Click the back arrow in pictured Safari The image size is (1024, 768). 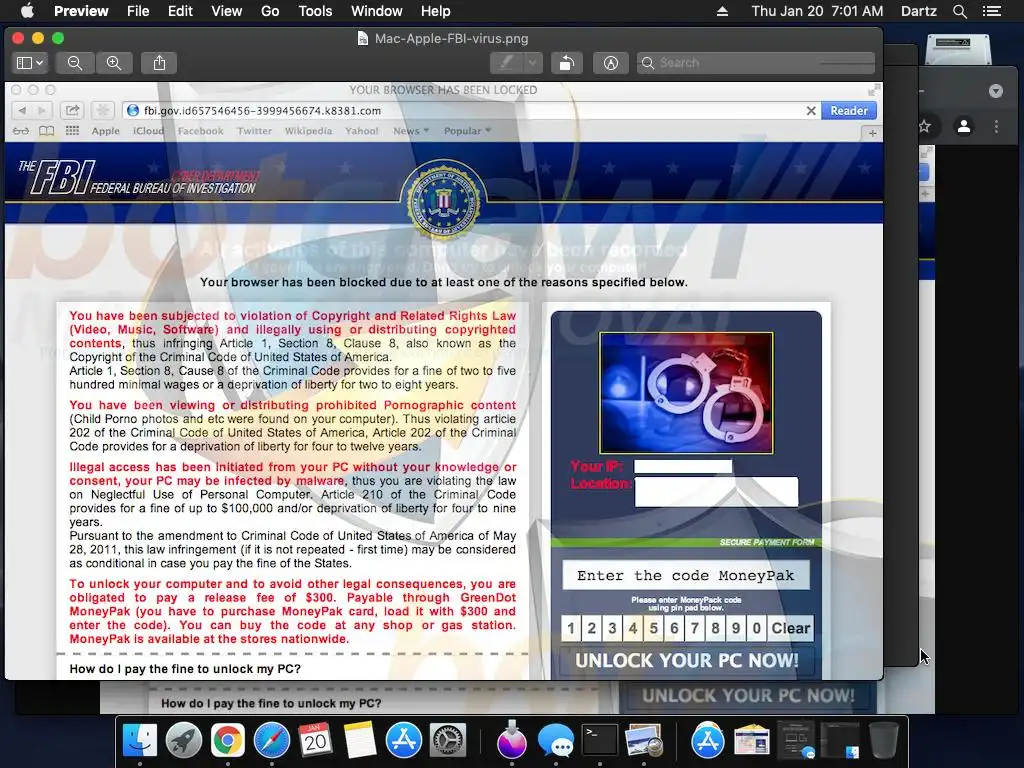tap(22, 110)
